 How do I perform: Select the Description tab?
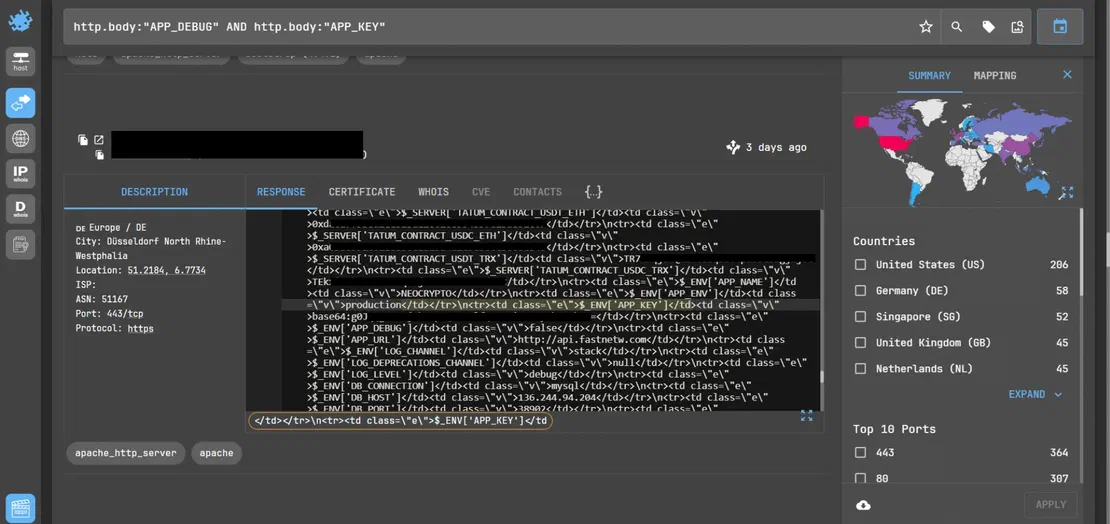[154, 192]
